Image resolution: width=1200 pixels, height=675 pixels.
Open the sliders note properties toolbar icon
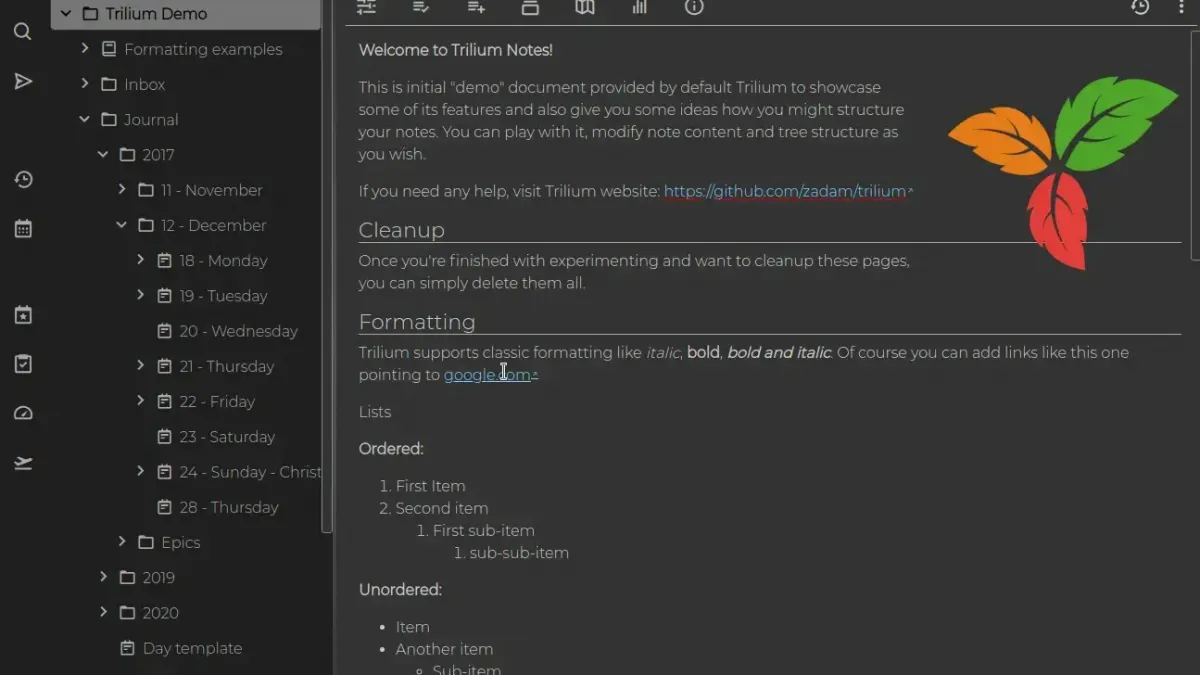tap(367, 7)
